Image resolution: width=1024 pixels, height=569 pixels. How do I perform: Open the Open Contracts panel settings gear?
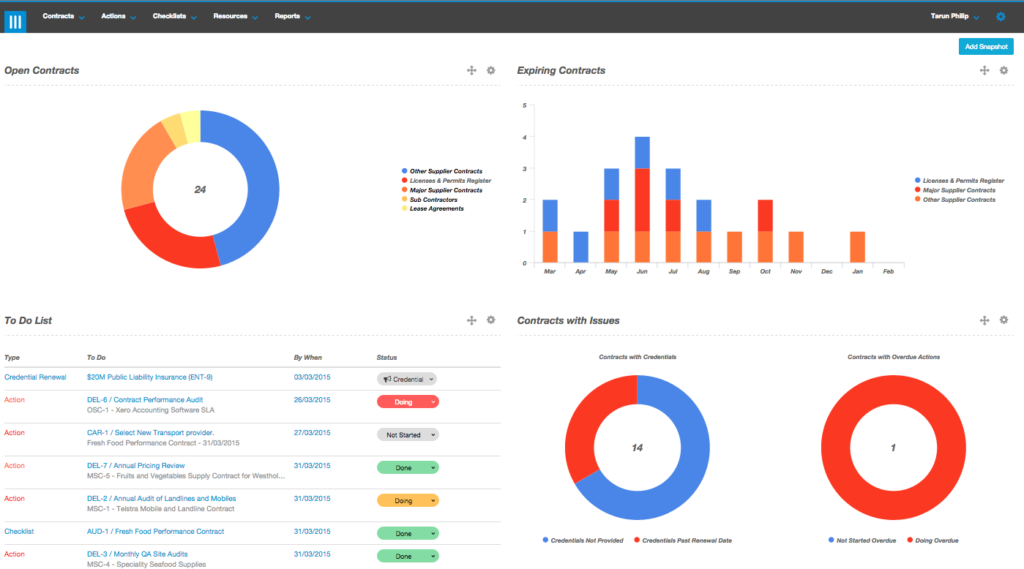coord(490,70)
